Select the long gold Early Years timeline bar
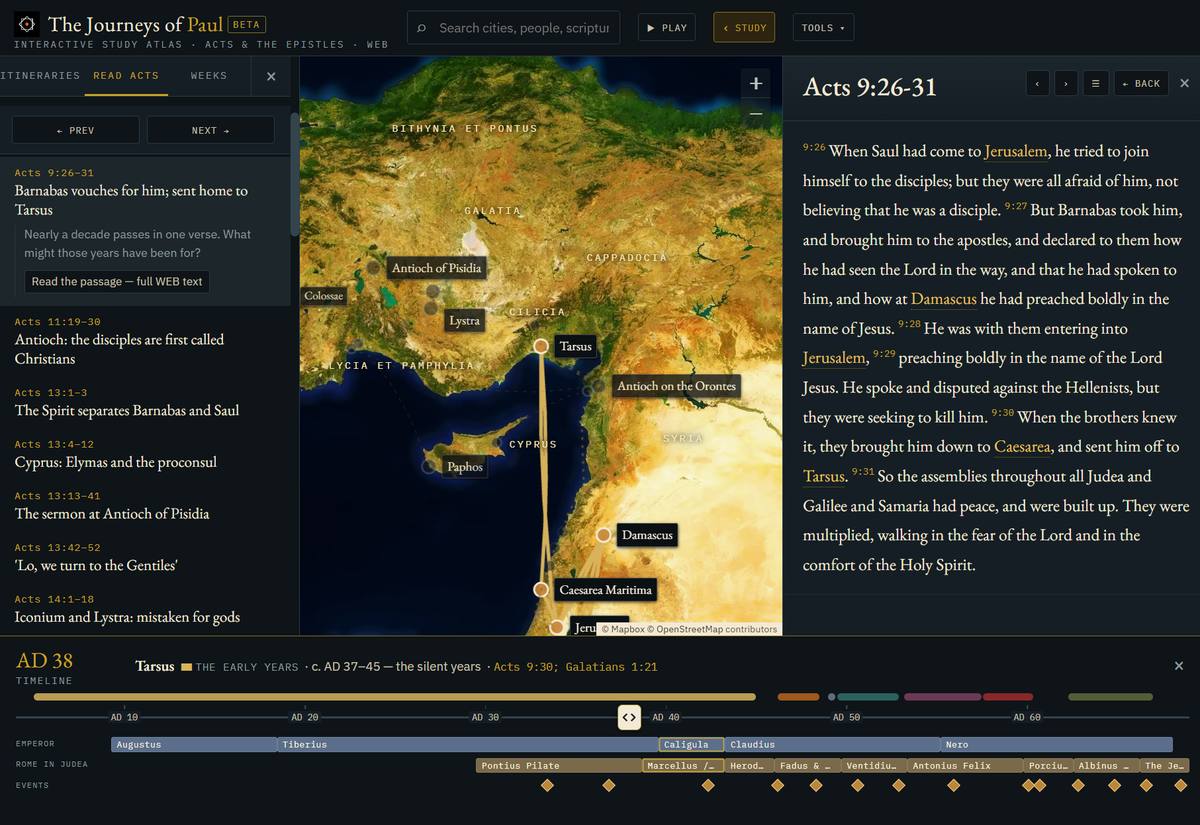The width and height of the screenshot is (1200, 825). pyautogui.click(x=395, y=697)
